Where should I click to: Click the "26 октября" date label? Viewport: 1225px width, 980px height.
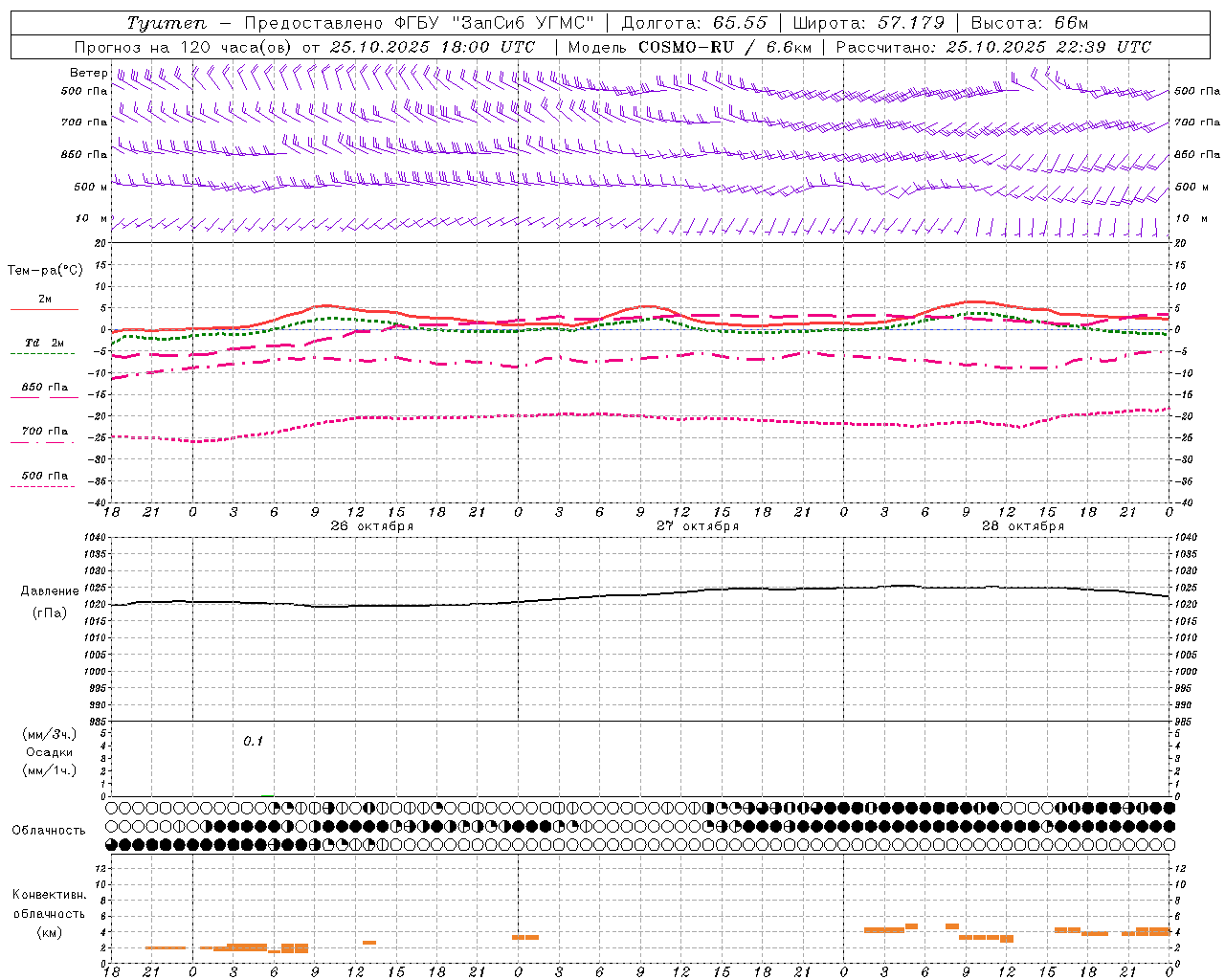pyautogui.click(x=372, y=525)
